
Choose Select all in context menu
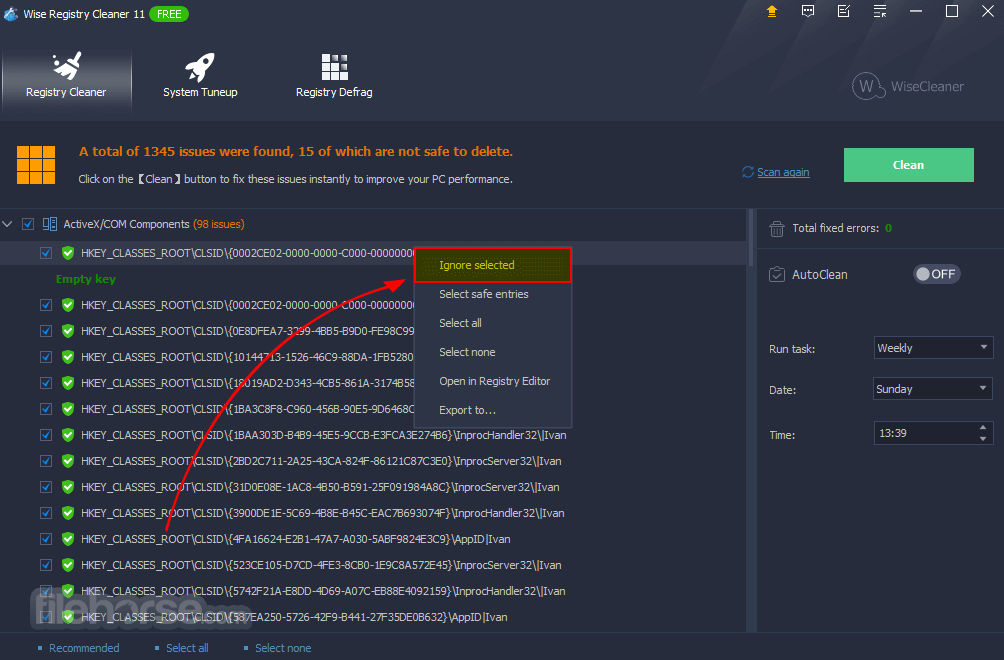click(493, 323)
